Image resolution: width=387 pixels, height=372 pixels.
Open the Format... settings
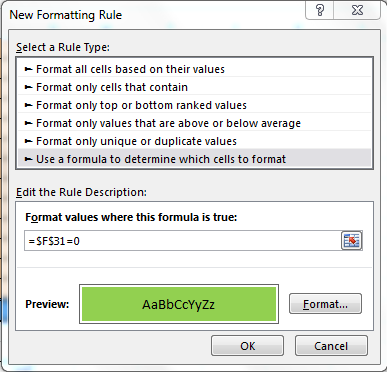click(325, 304)
